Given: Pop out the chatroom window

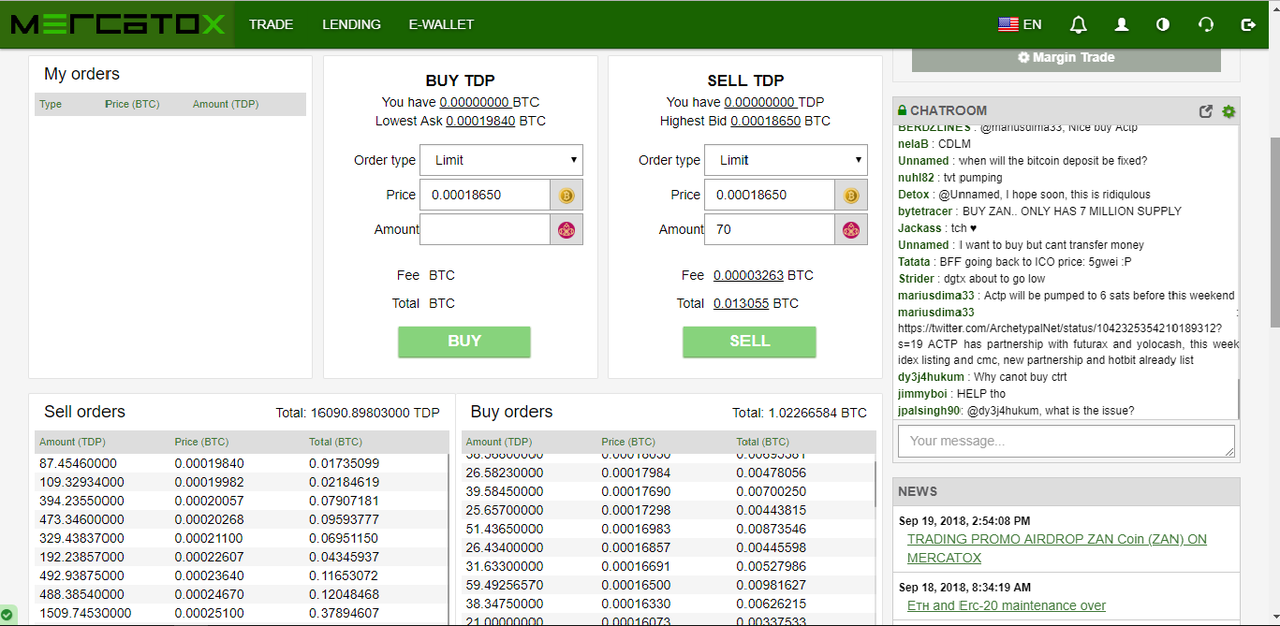Looking at the screenshot, I should tap(1206, 111).
